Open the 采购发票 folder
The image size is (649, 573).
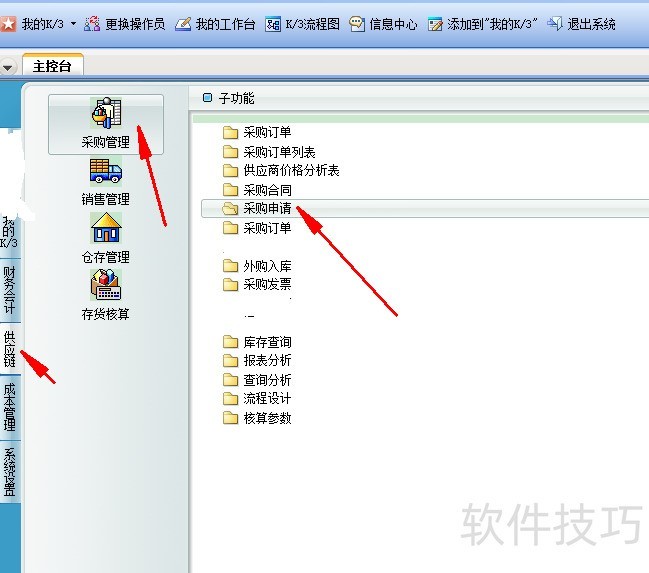(x=266, y=285)
